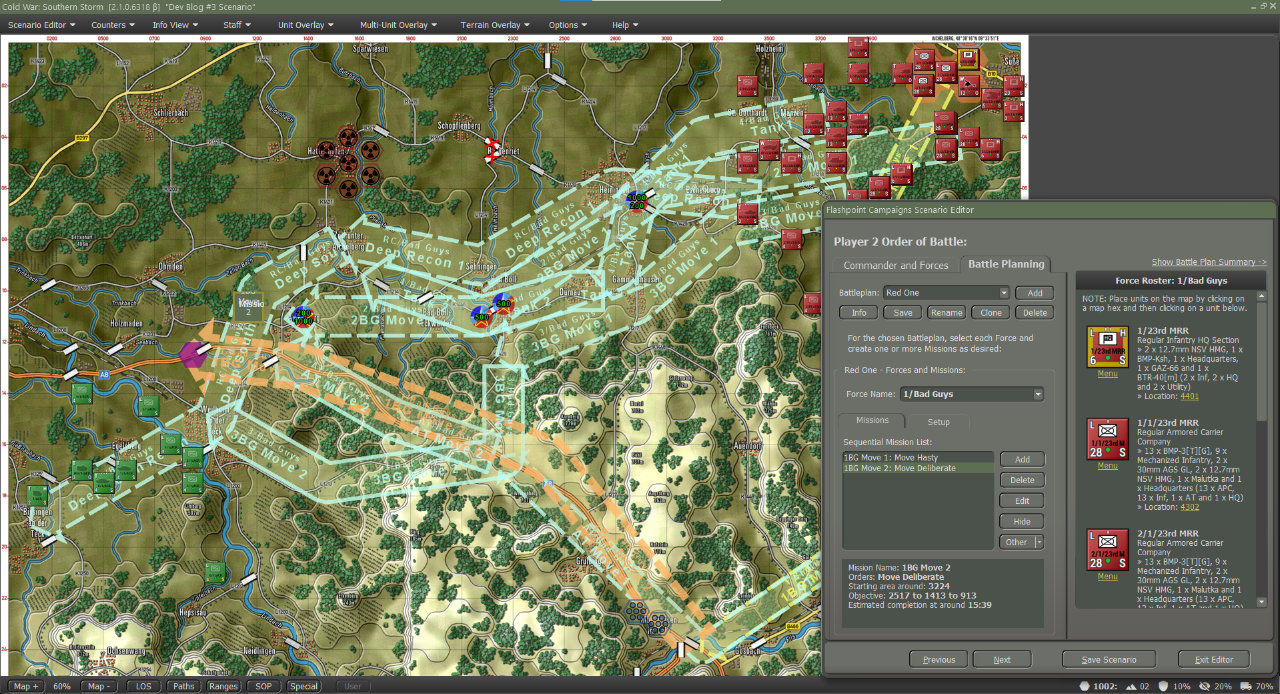Screen dimensions: 1280x694
Task: Open the Menu link under 1/23rd MRR
Action: (x=1107, y=374)
